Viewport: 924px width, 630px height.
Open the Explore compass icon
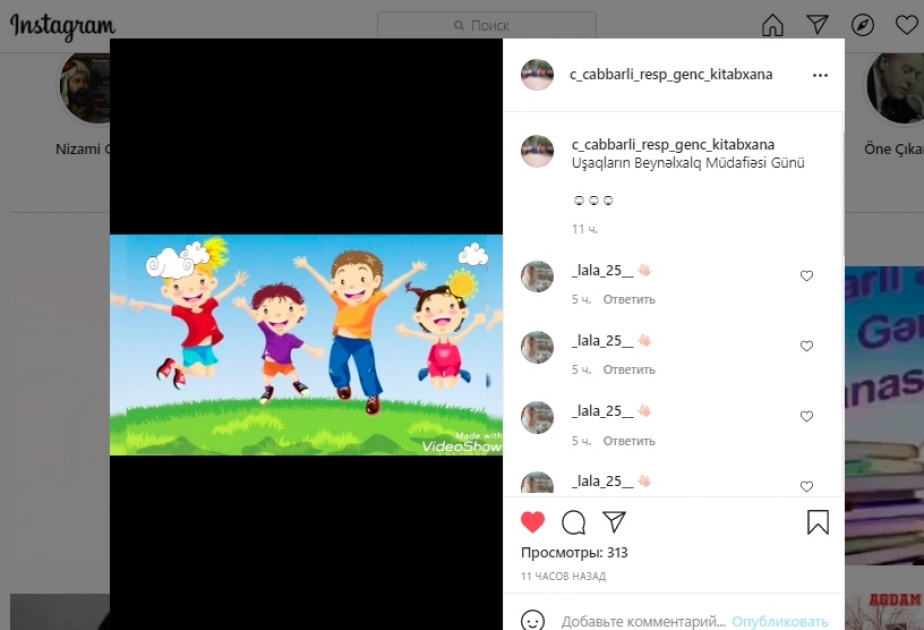tap(862, 25)
